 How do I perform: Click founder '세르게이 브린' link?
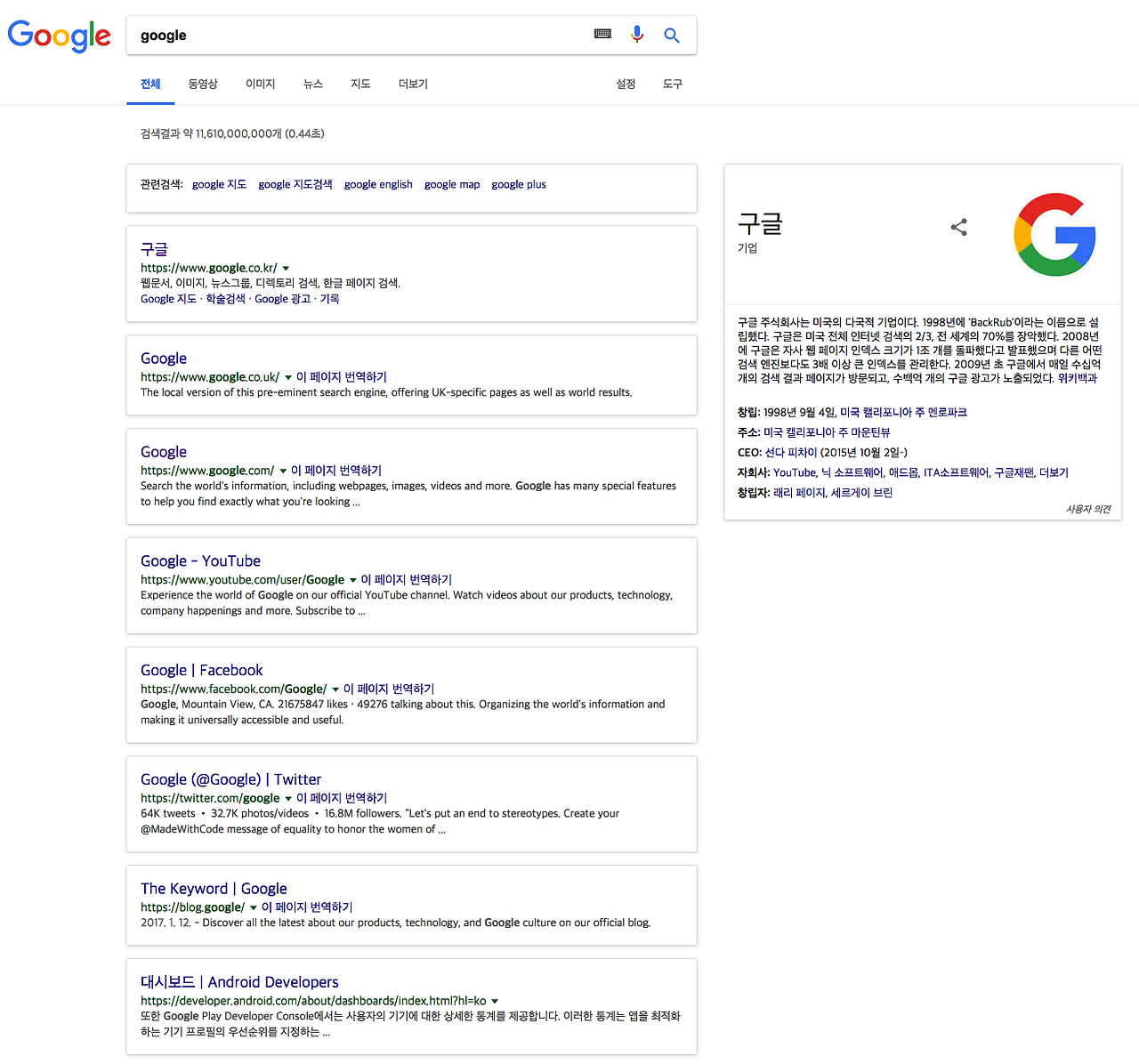[x=861, y=493]
